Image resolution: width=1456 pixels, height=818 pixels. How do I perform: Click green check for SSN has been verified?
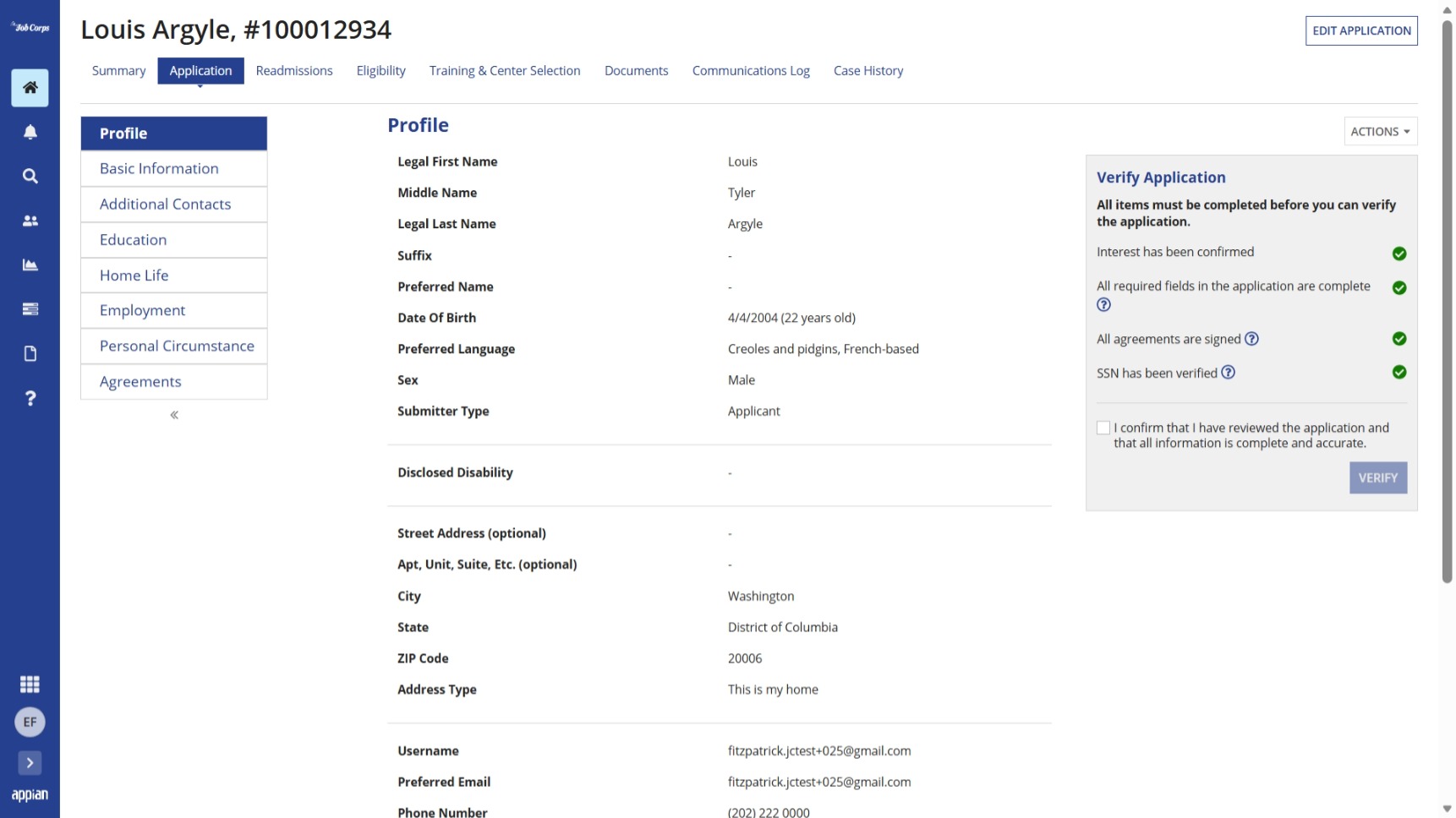pos(1399,373)
